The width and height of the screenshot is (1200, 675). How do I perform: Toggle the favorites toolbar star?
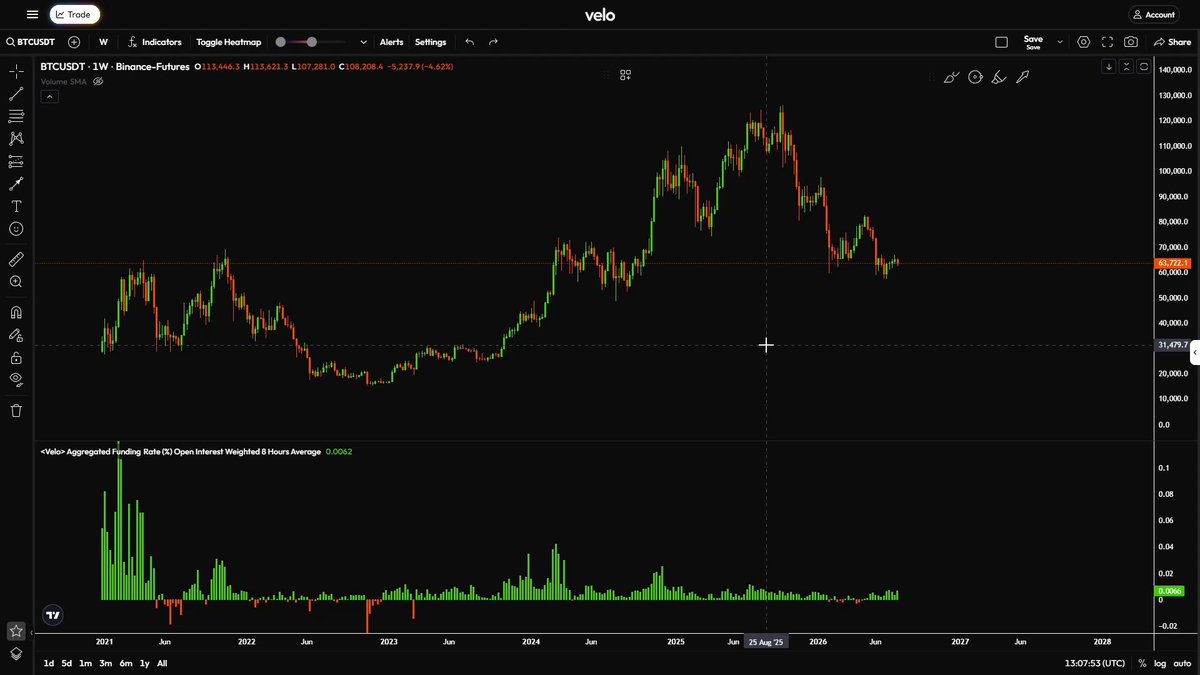(16, 631)
